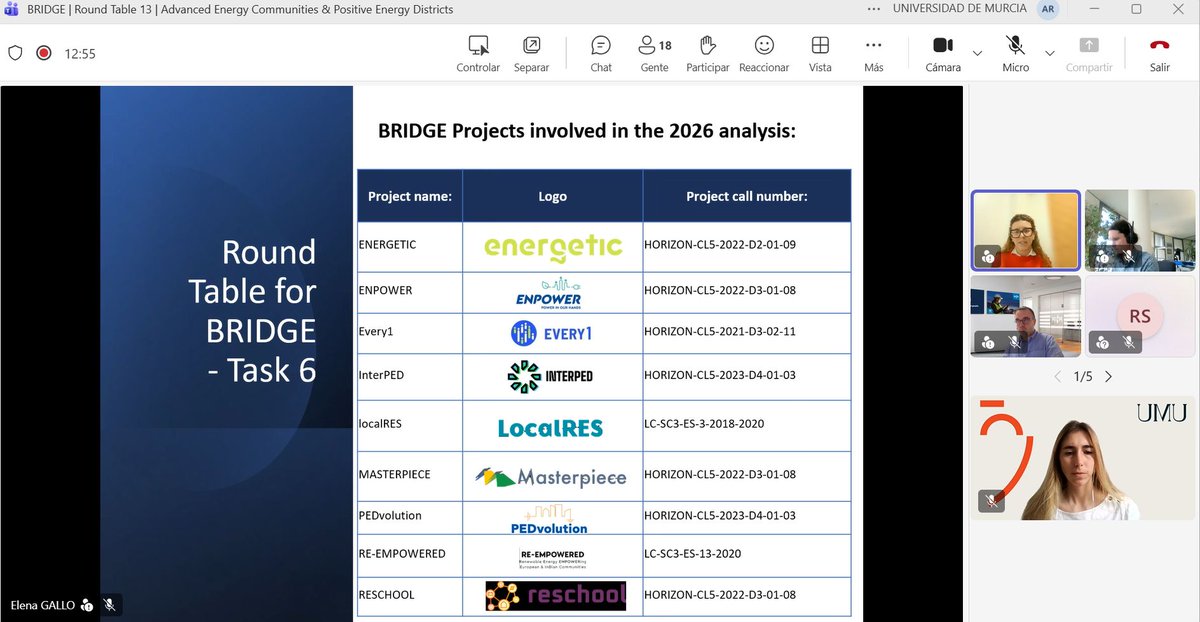
Task: Open the AR profile avatar
Action: [1047, 9]
